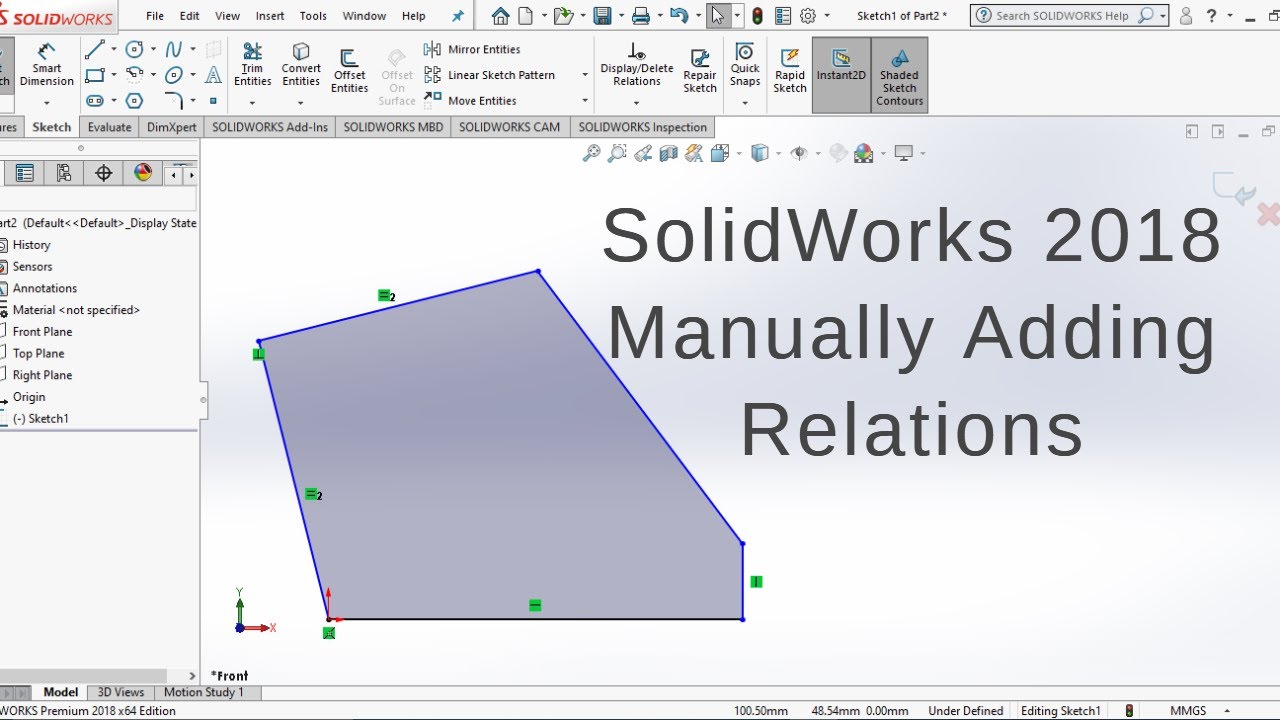
Task: Expand the Smart Dimension dropdown
Action: 47,101
